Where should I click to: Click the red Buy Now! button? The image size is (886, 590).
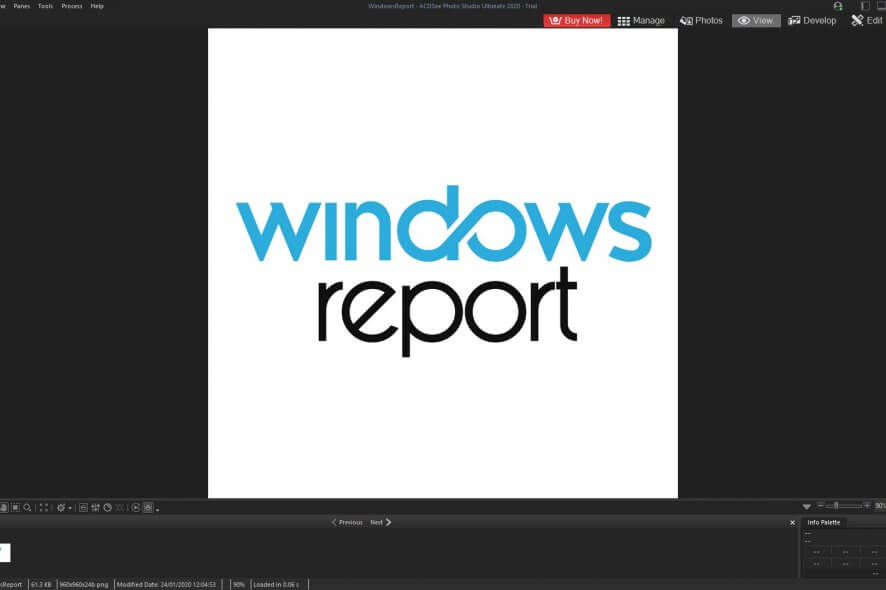click(576, 20)
